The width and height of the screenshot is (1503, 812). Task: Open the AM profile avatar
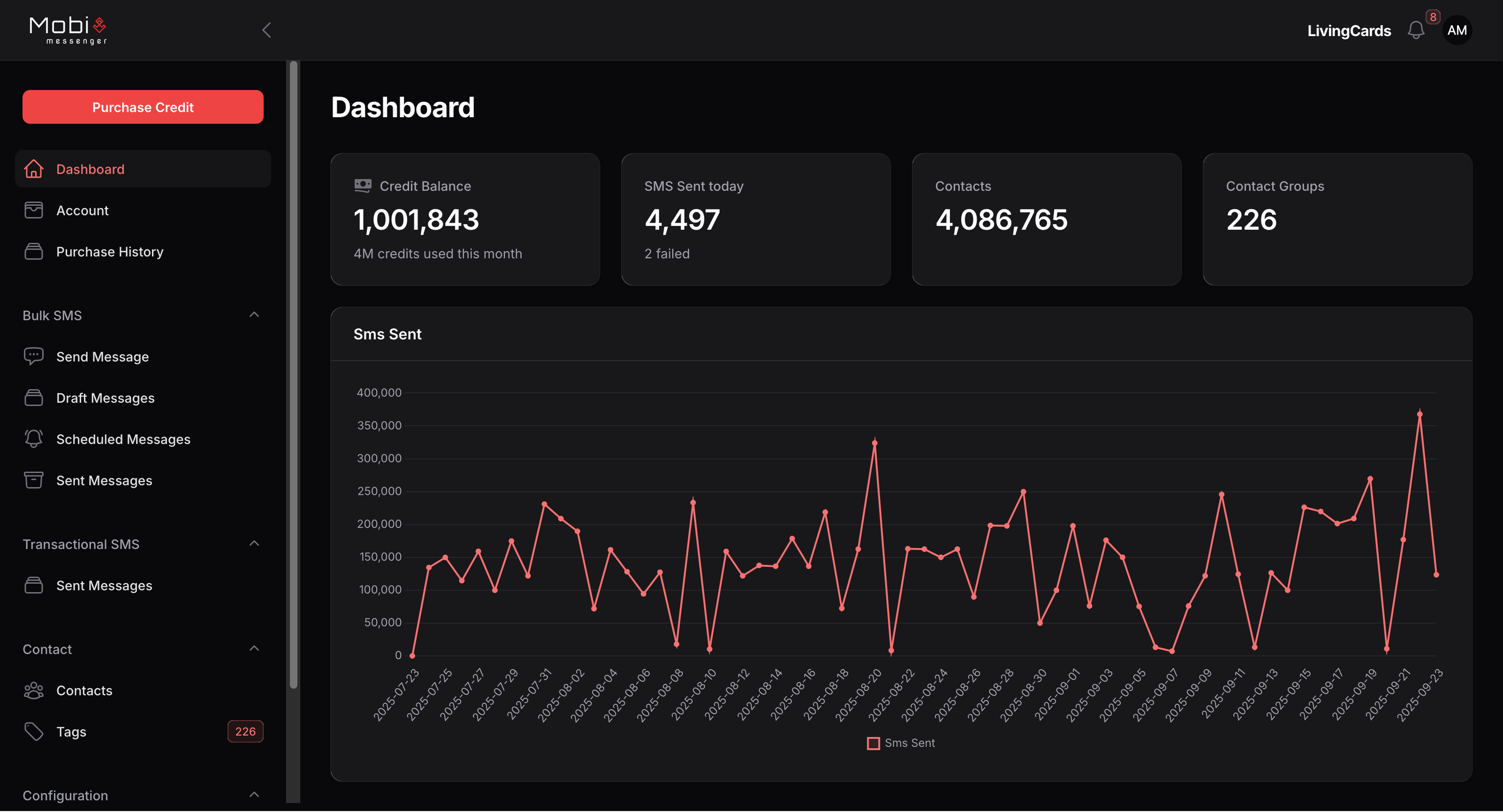[x=1457, y=30]
